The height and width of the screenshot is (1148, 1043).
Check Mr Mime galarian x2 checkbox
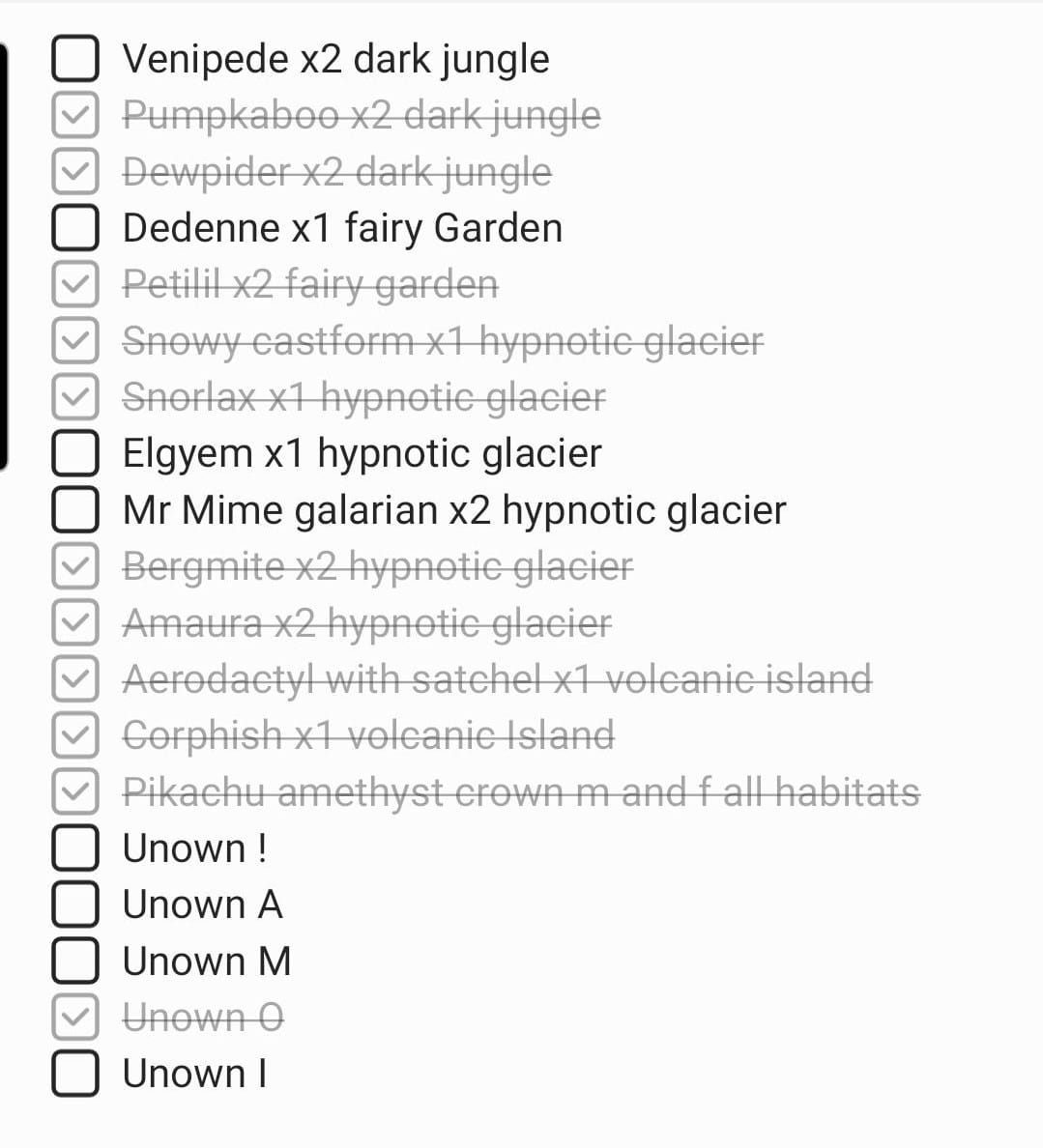click(x=74, y=509)
